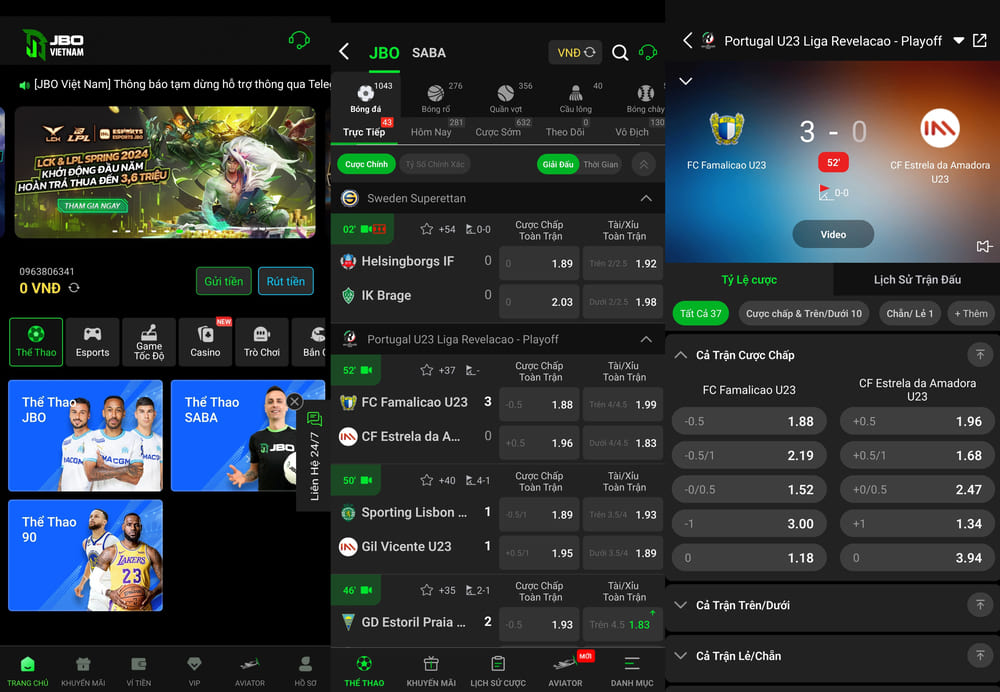Image resolution: width=1000 pixels, height=692 pixels.
Task: Open Khuyến Mãi in home bottom navigation
Action: click(83, 672)
